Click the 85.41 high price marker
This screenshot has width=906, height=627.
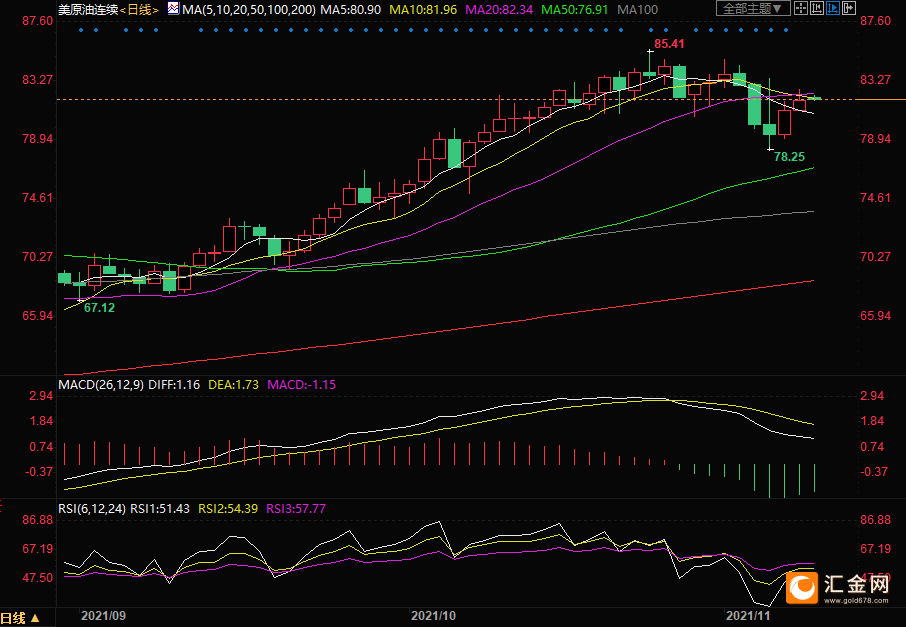[669, 45]
